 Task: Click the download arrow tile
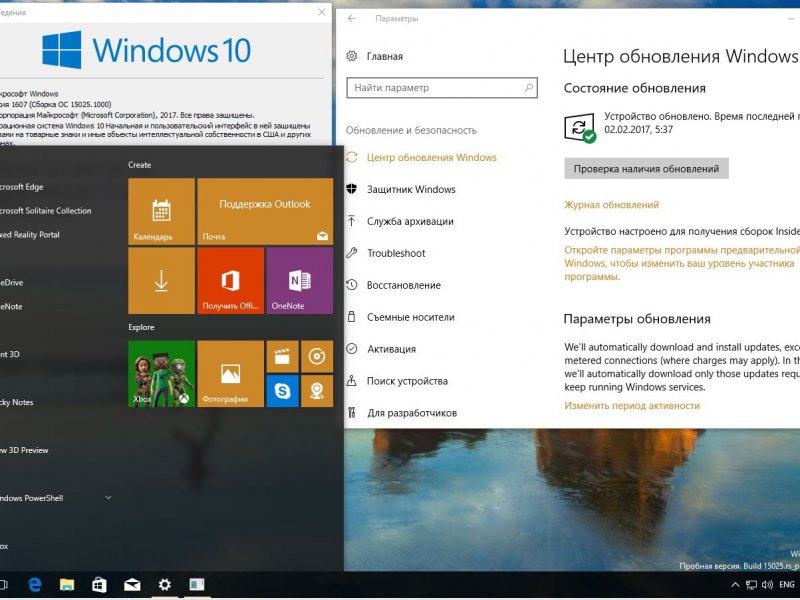(x=161, y=281)
